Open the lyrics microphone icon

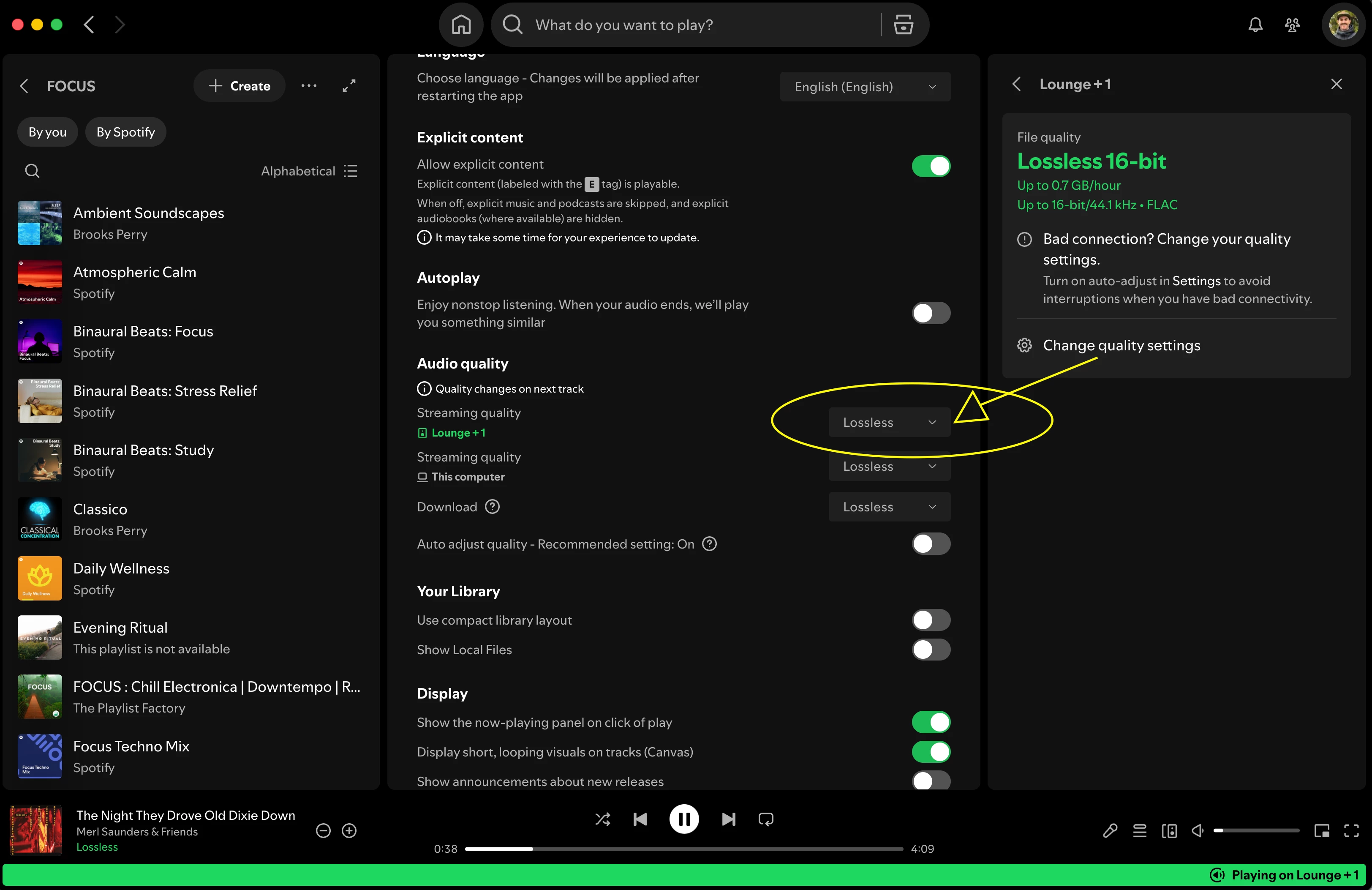1110,830
